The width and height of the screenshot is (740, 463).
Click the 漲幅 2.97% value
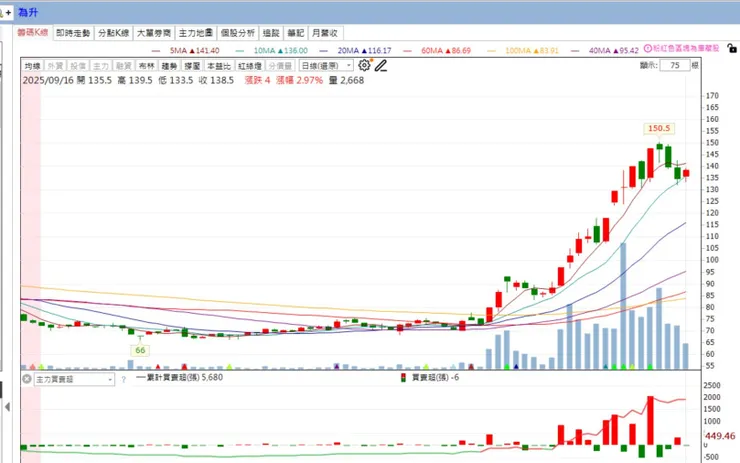click(x=299, y=80)
